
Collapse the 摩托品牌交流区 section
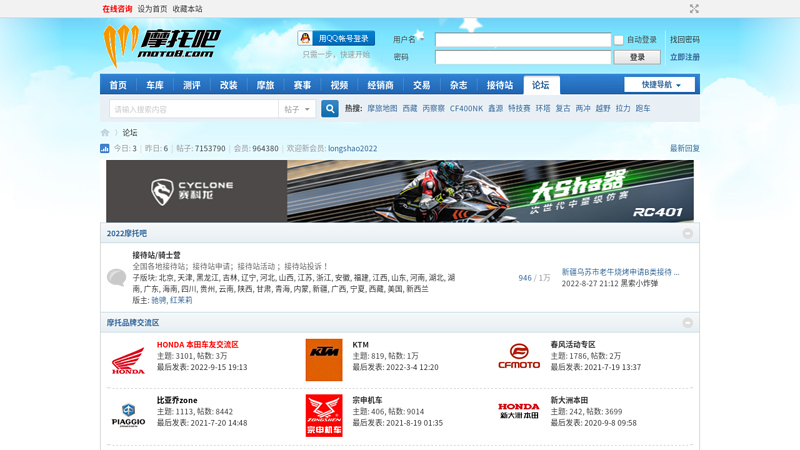pyautogui.click(x=688, y=322)
